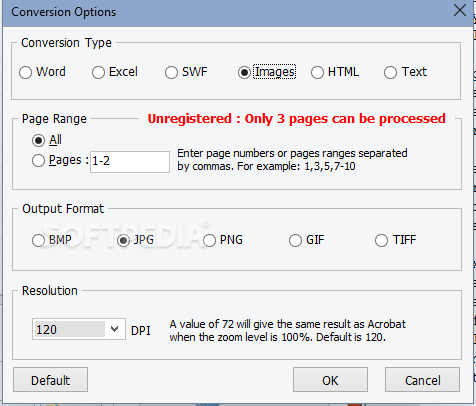The height and width of the screenshot is (406, 476).
Task: Choose TIFF output format
Action: tap(396, 240)
